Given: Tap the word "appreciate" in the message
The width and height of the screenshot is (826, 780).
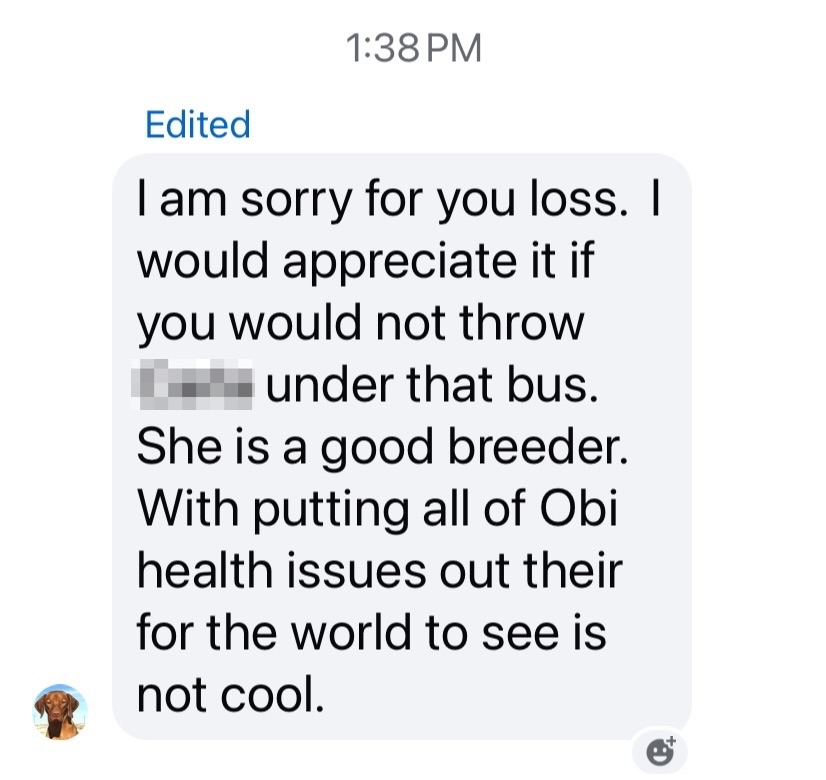Looking at the screenshot, I should (x=400, y=263).
